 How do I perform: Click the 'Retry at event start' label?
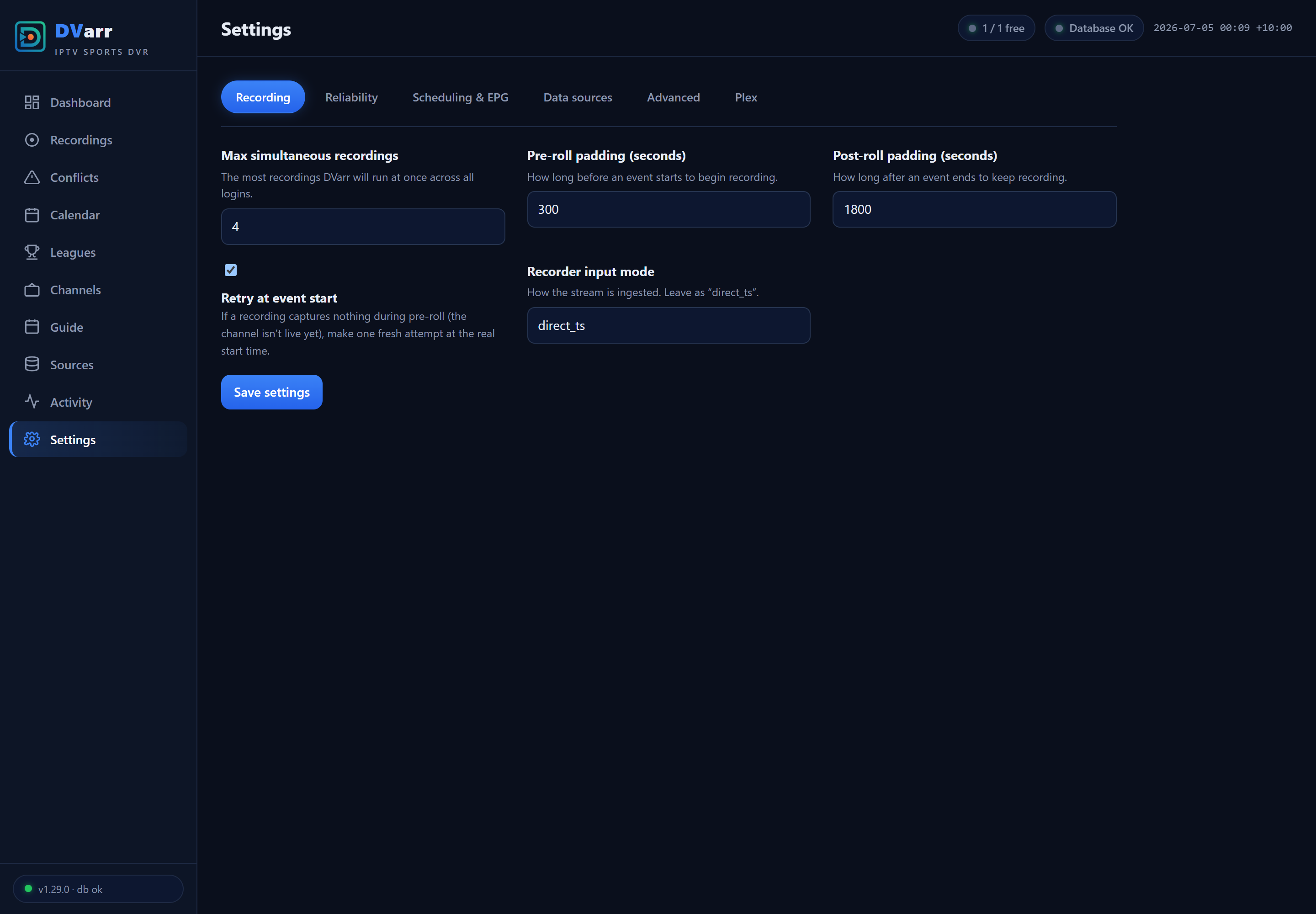(279, 298)
